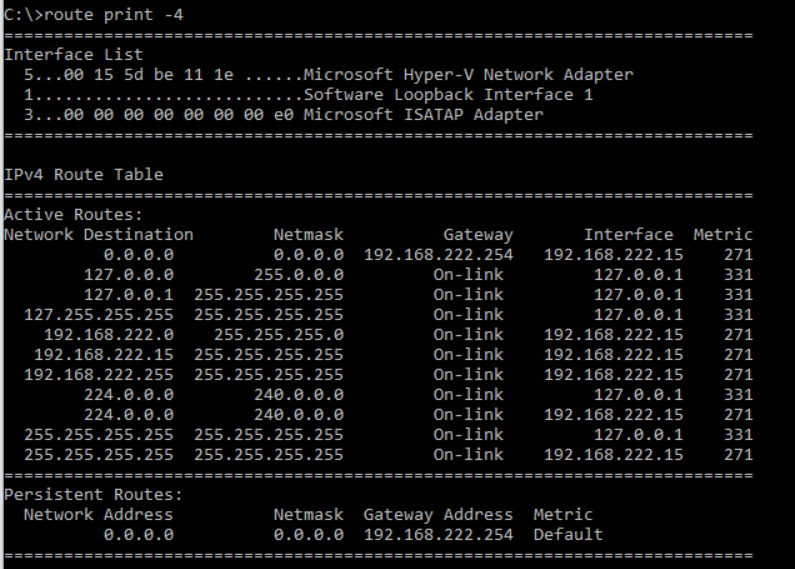Screen dimensions: 795x569
Task: Click the 'Network Destination' column header
Action: tap(99, 235)
